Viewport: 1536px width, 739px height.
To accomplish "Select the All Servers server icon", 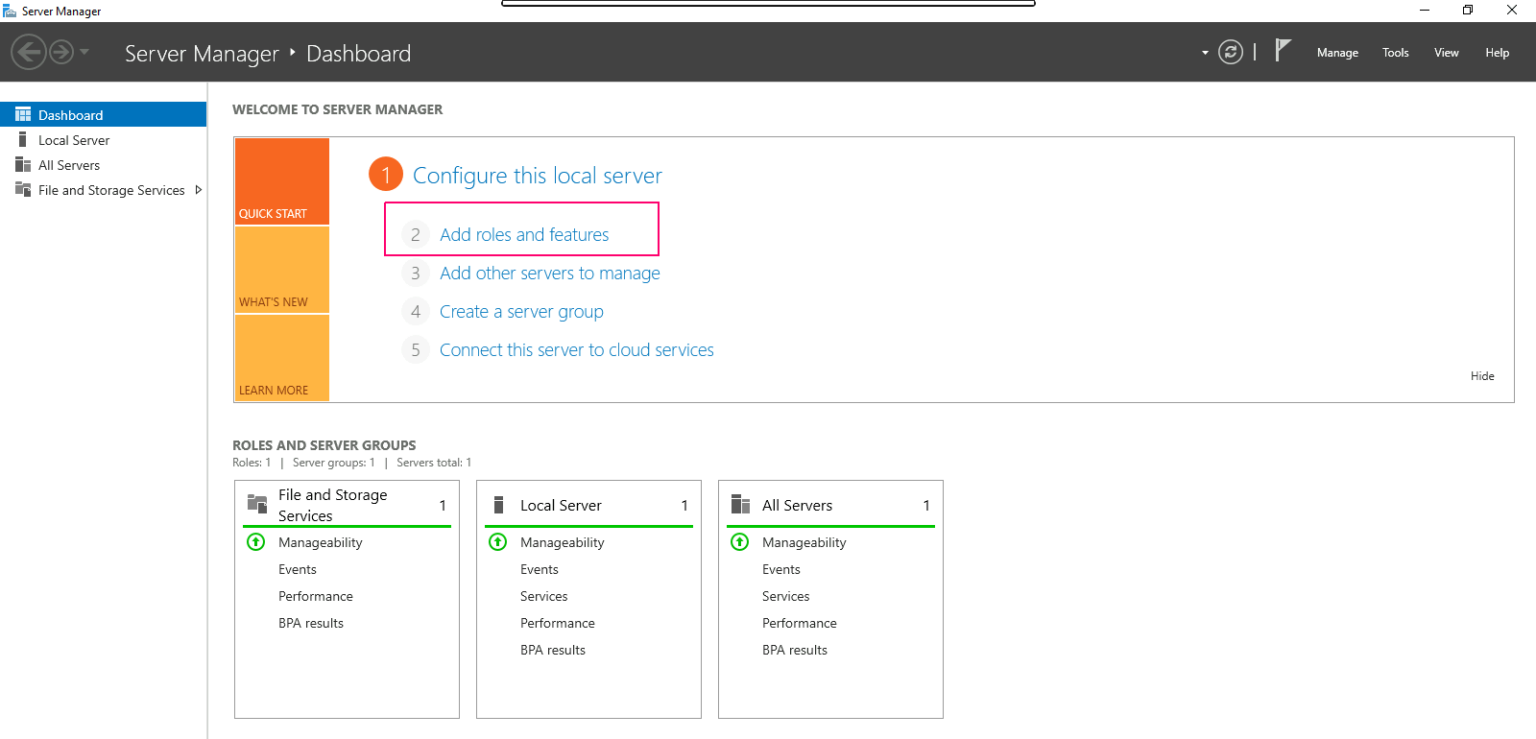I will pyautogui.click(x=24, y=164).
